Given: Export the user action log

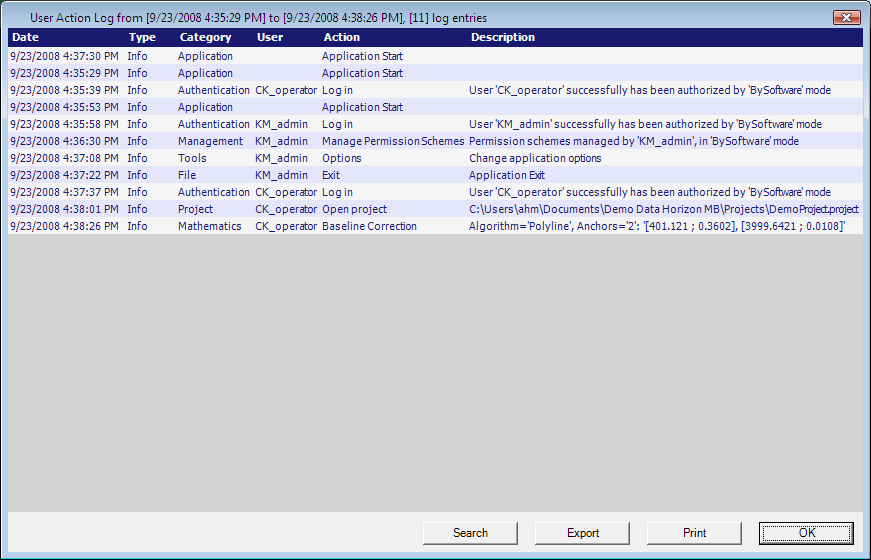Looking at the screenshot, I should click(x=583, y=533).
